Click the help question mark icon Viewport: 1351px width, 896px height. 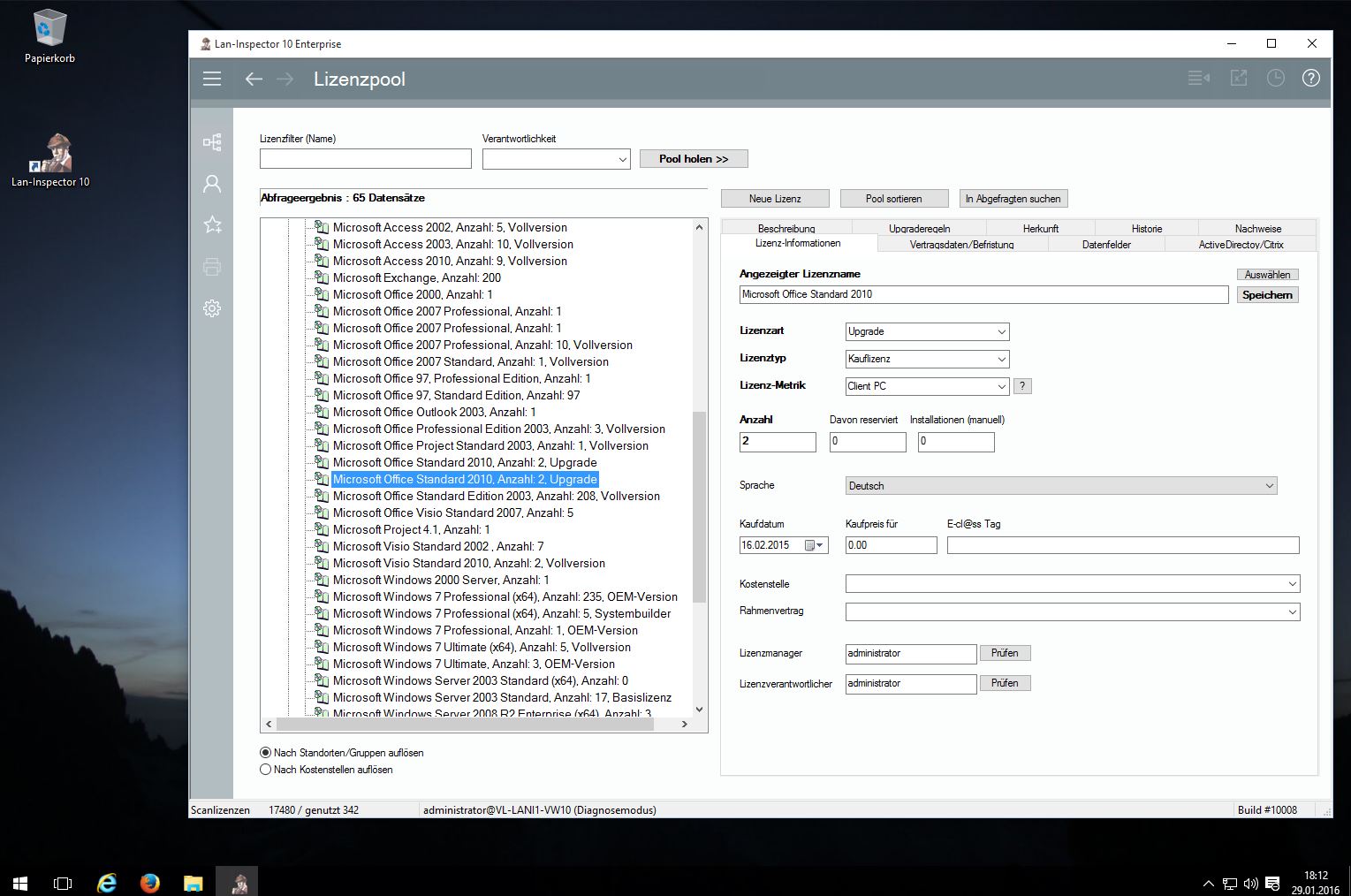coord(1310,78)
